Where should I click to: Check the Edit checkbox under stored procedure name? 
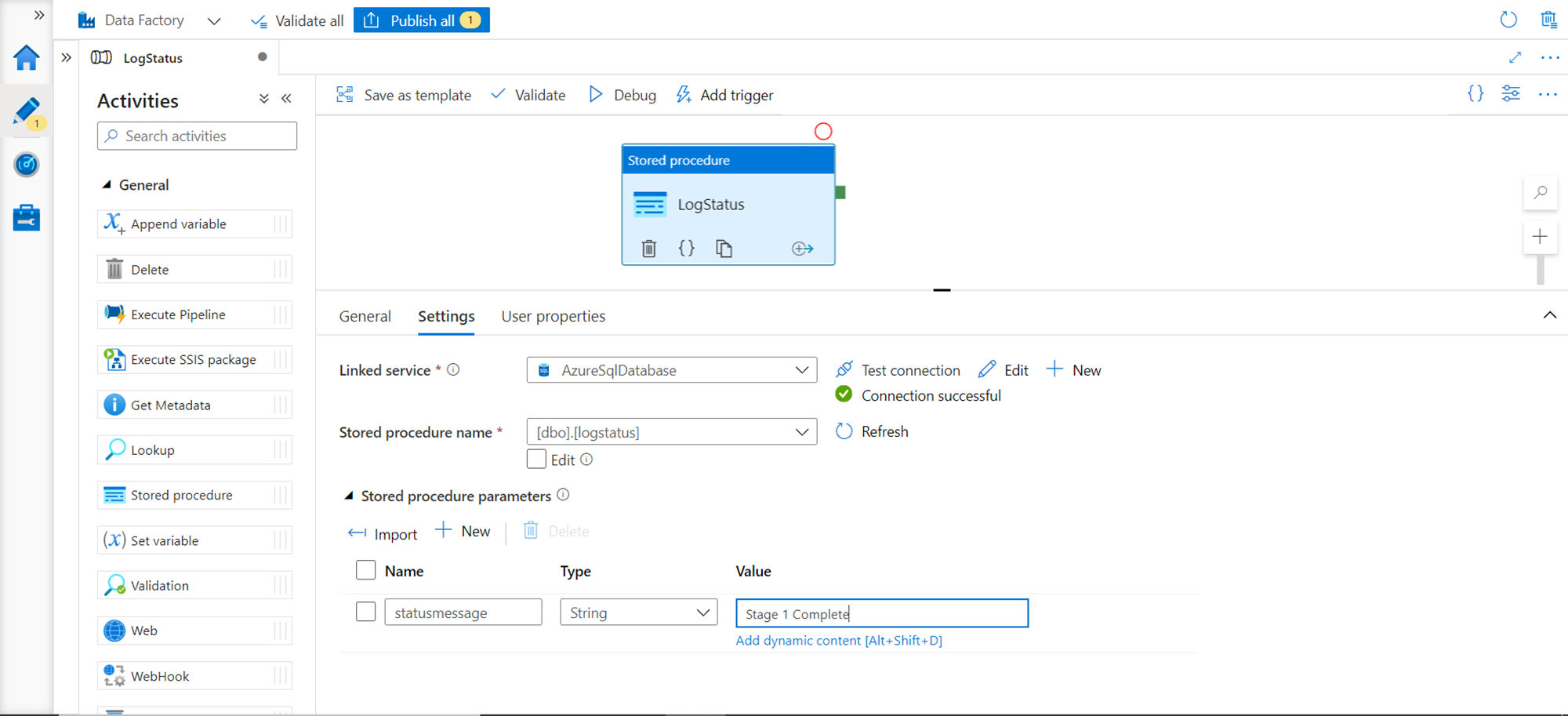[536, 460]
